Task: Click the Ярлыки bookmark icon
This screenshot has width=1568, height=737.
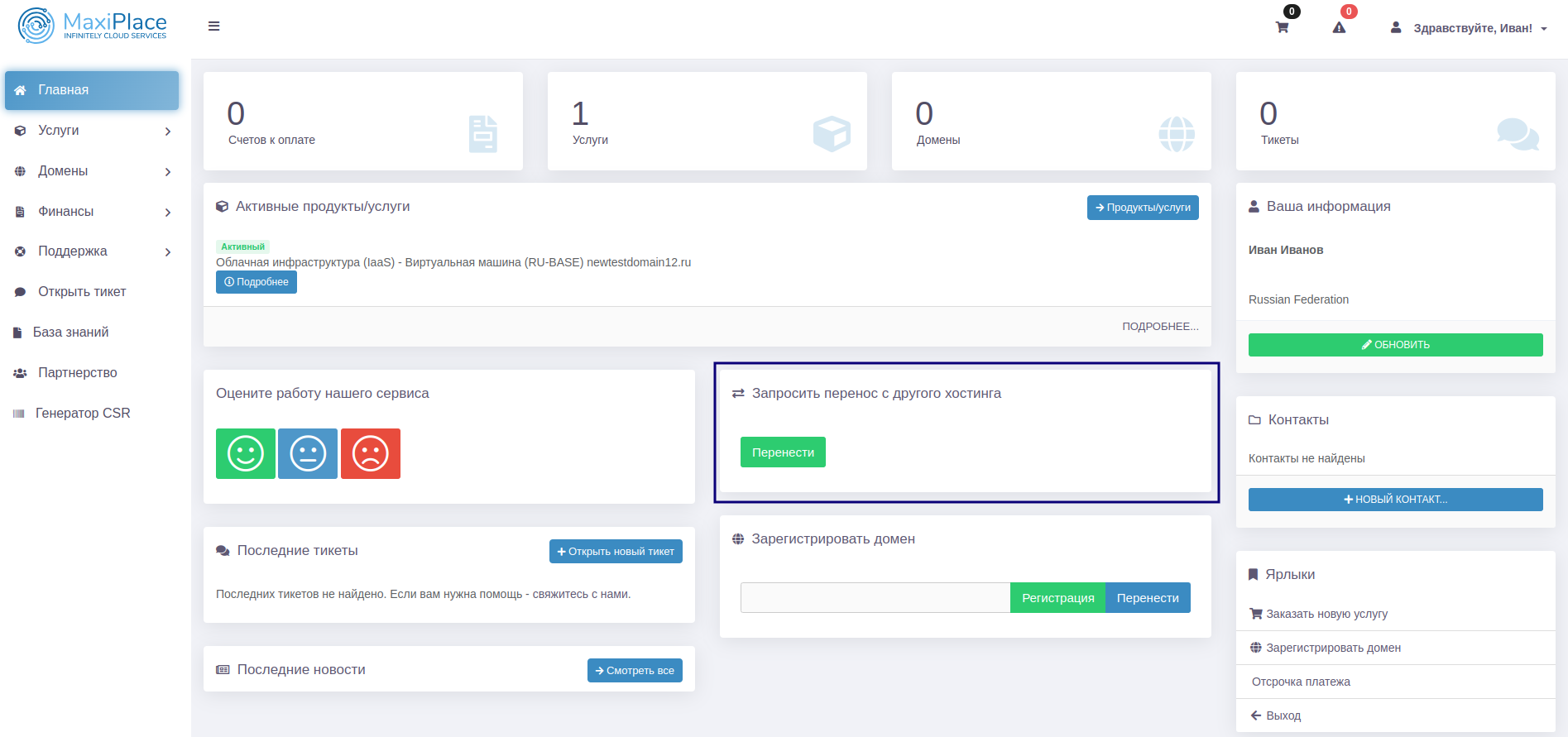Action: point(1253,575)
